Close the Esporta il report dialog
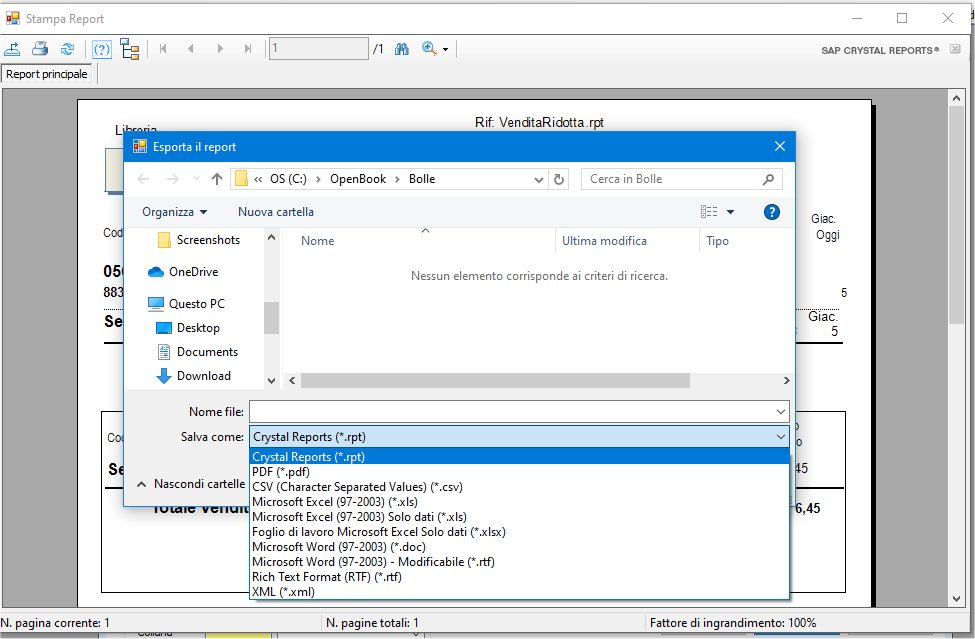 780,146
